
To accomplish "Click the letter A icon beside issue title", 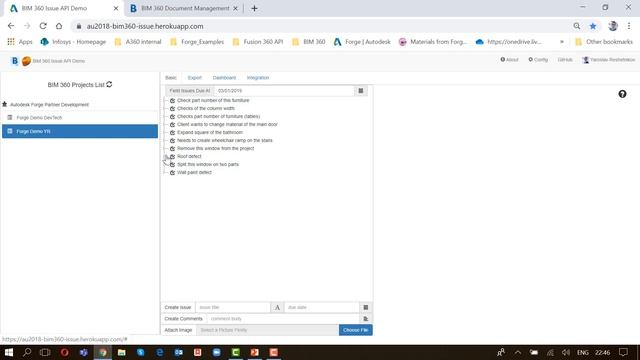I will 277,307.
